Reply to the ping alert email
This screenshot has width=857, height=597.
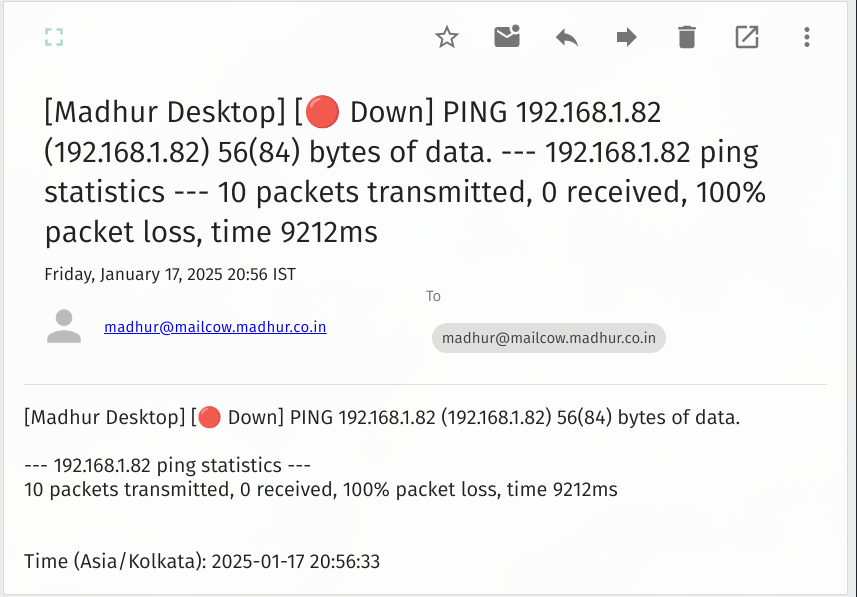tap(567, 38)
